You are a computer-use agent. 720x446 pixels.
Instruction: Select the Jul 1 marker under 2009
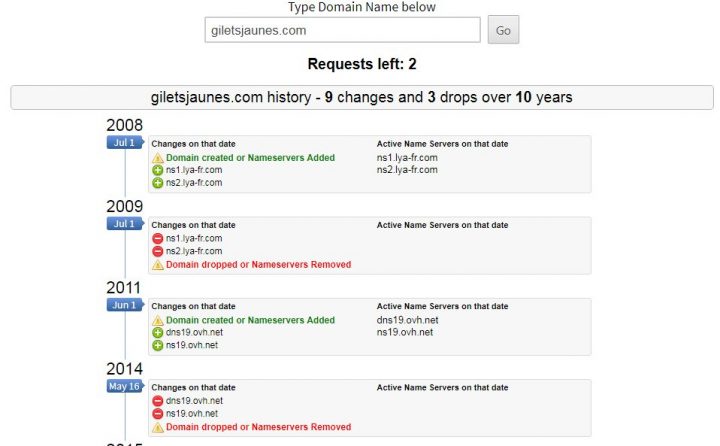point(125,223)
